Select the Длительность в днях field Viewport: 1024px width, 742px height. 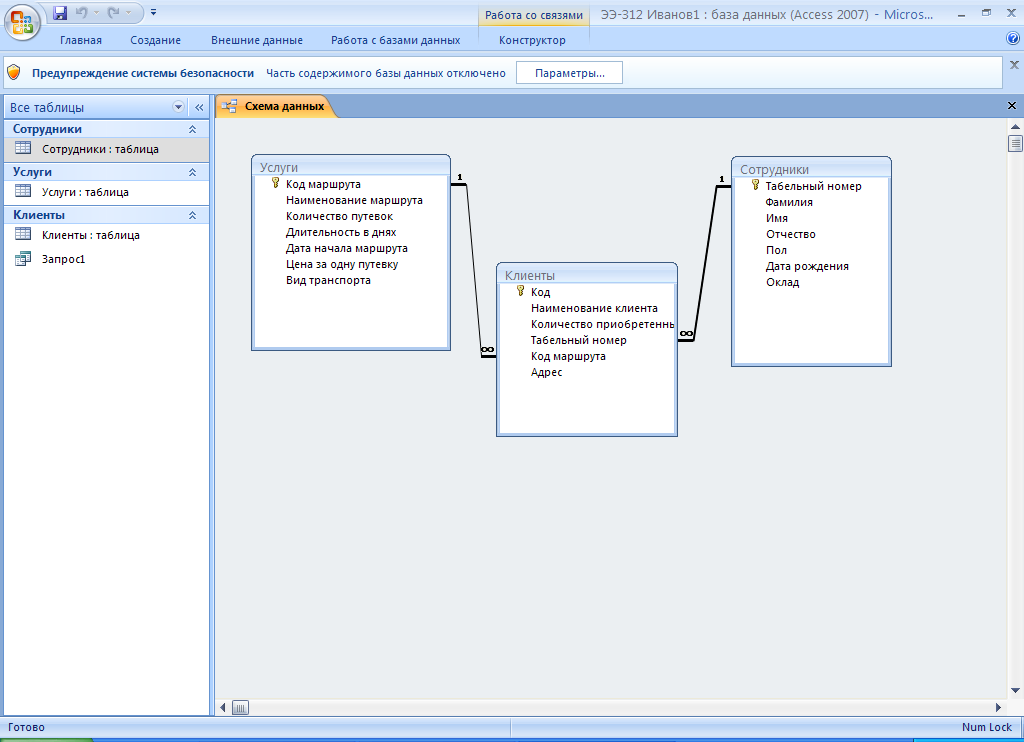coord(341,233)
